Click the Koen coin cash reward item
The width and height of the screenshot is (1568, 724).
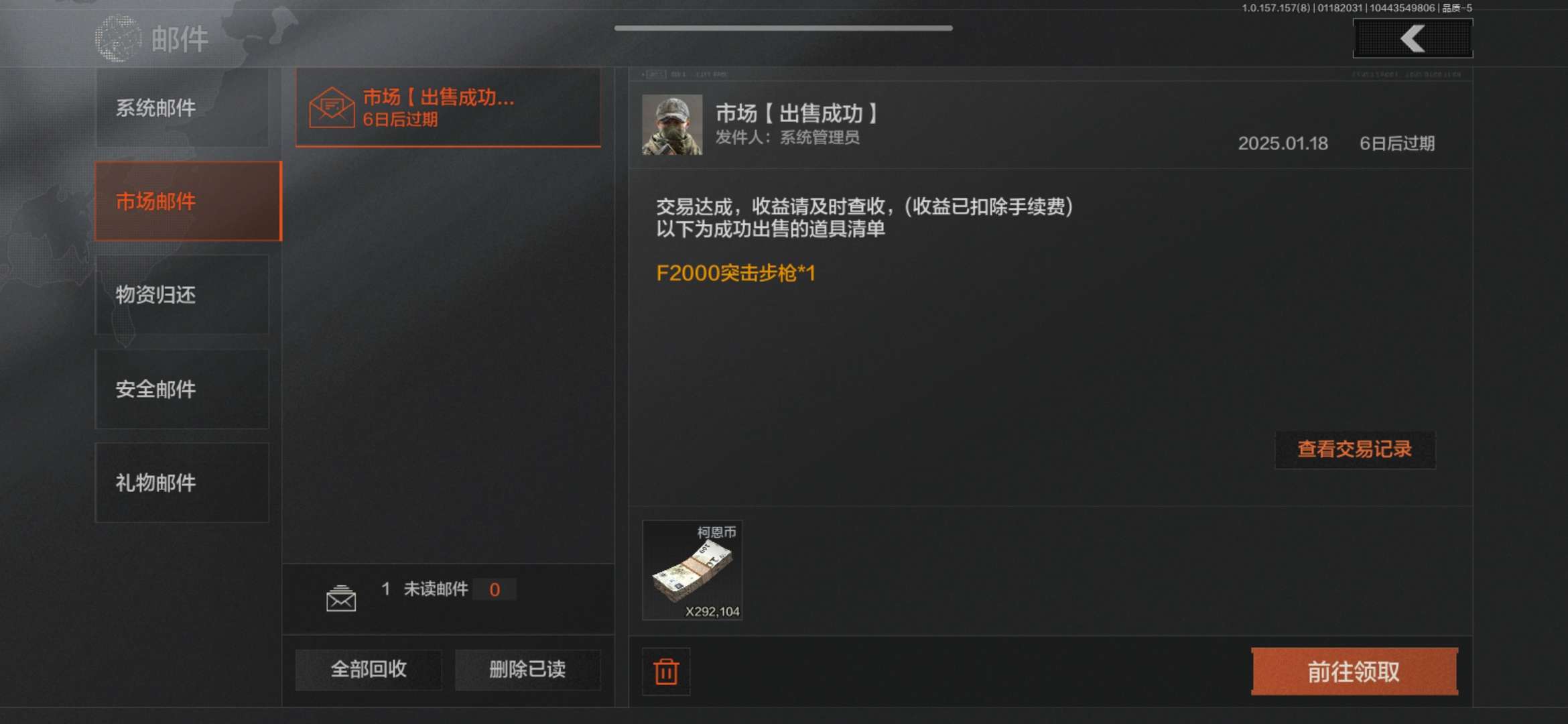point(692,570)
